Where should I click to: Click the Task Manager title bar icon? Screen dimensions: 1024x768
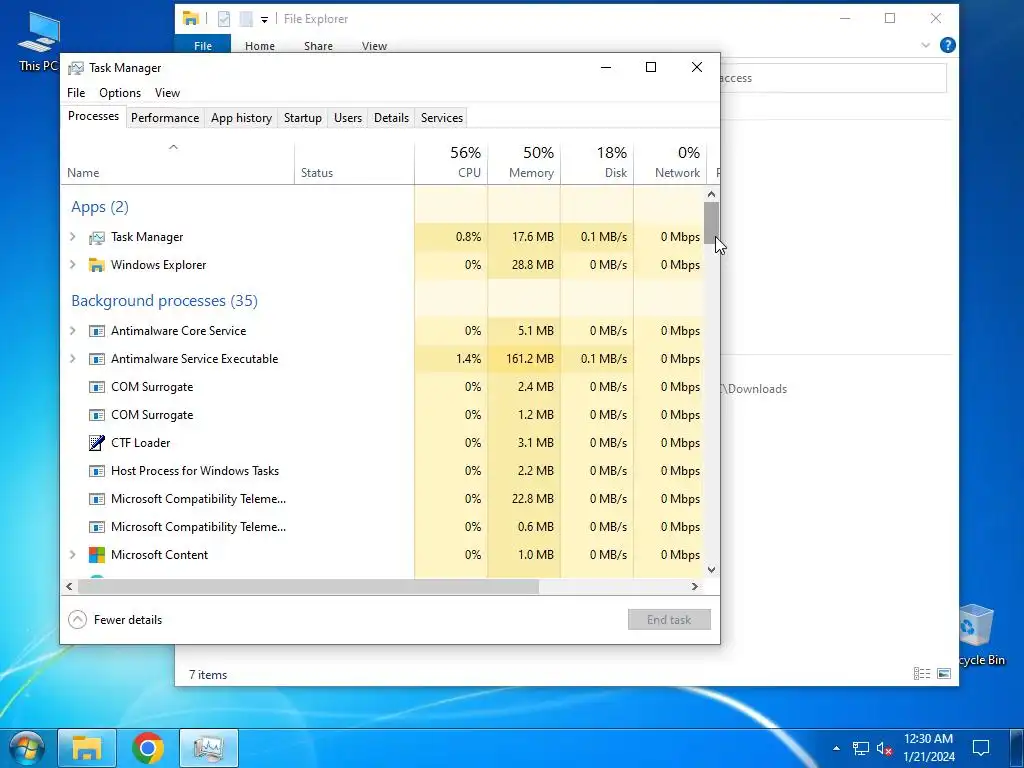click(x=76, y=68)
